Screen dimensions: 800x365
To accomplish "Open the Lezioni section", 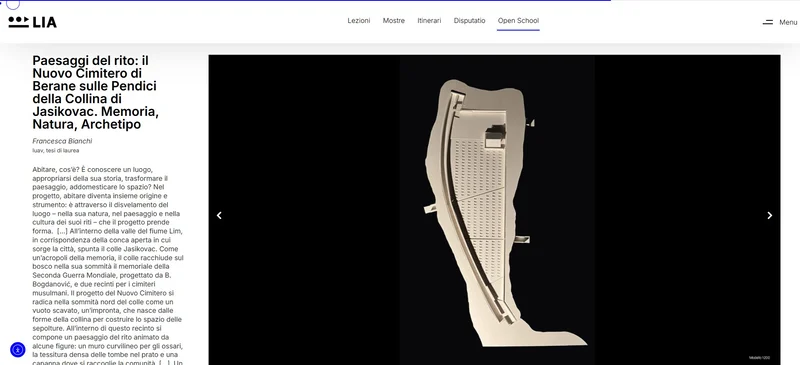I will [x=359, y=21].
